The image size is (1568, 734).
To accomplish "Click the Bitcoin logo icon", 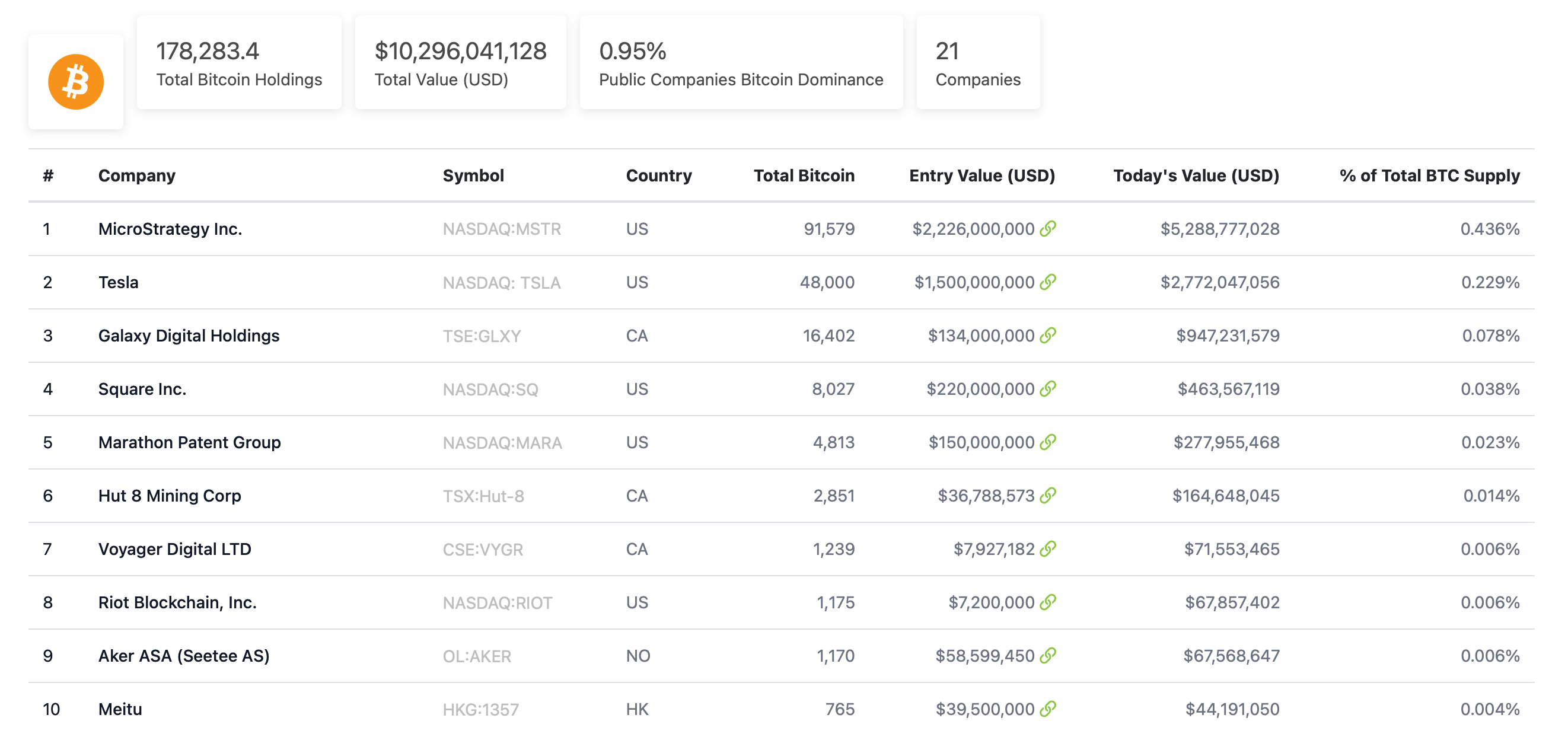I will (76, 82).
